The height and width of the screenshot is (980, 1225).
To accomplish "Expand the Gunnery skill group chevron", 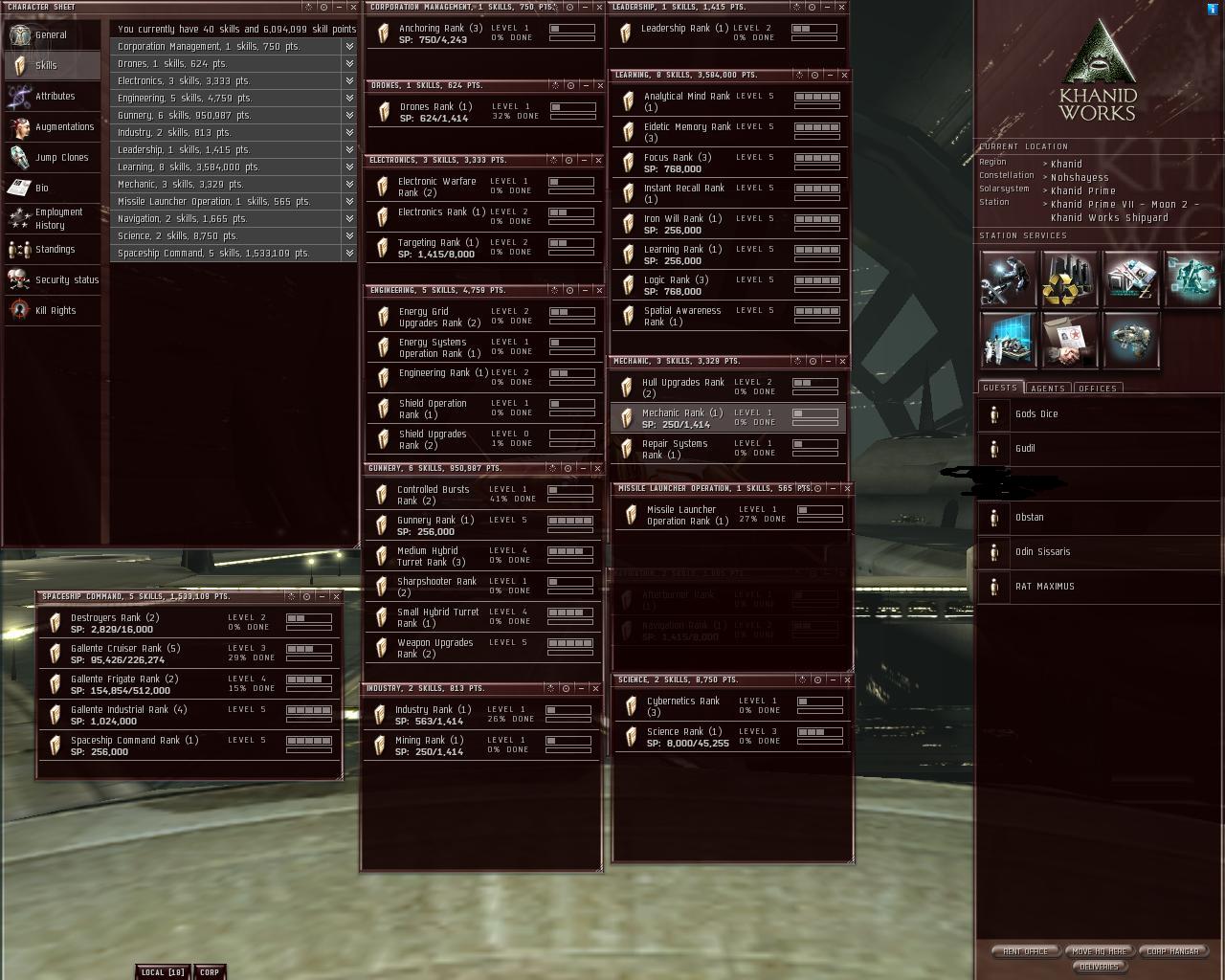I will [x=349, y=115].
